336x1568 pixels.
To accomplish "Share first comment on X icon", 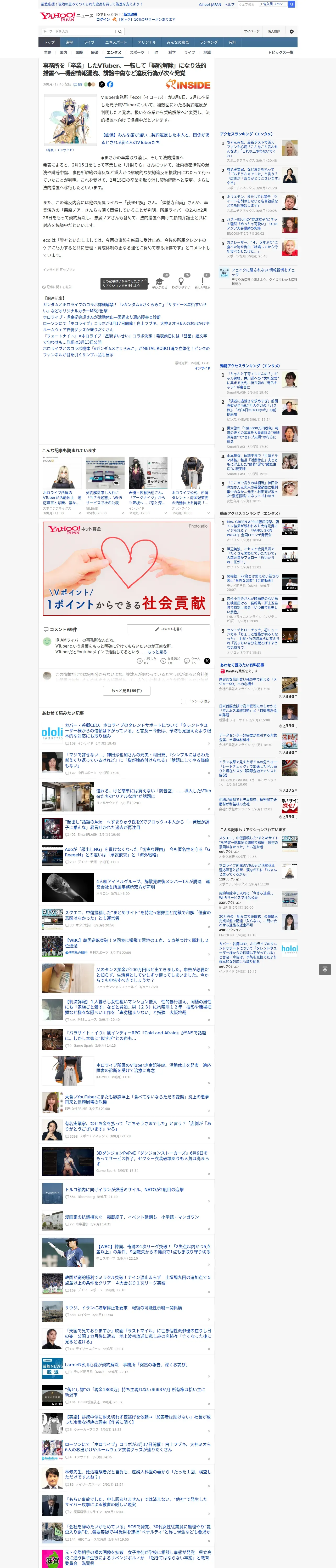I will [207, 661].
